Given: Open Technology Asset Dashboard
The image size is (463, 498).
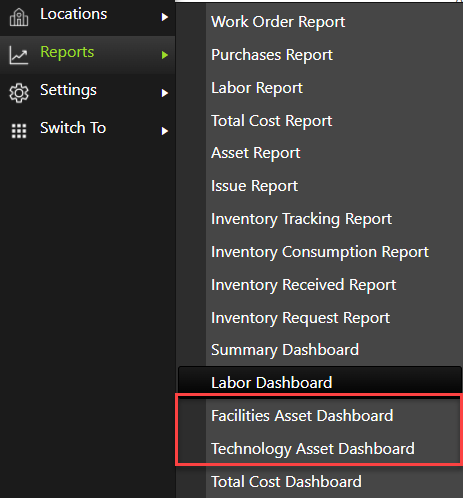Looking at the screenshot, I should 313,449.
